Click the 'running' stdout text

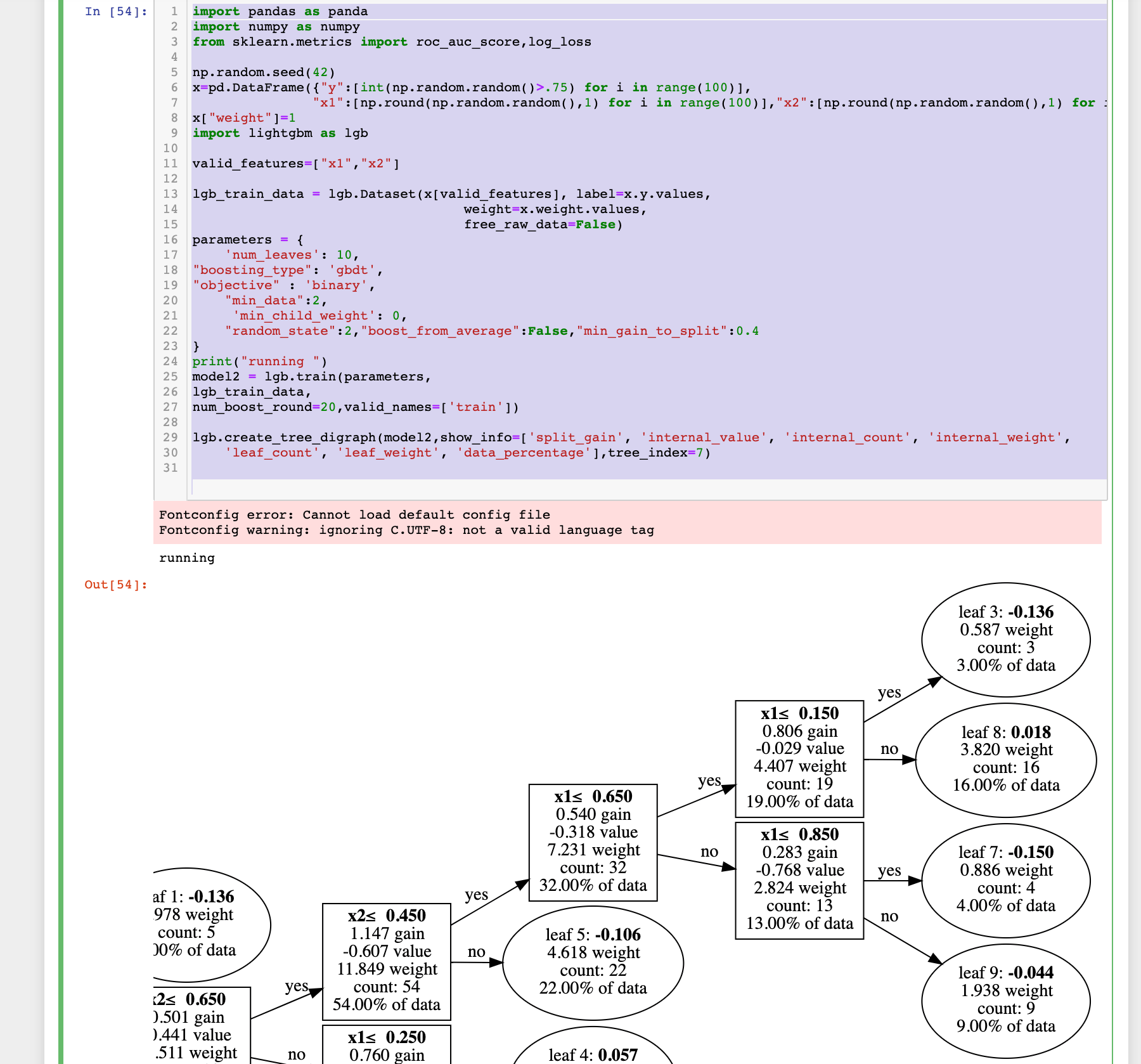(187, 558)
